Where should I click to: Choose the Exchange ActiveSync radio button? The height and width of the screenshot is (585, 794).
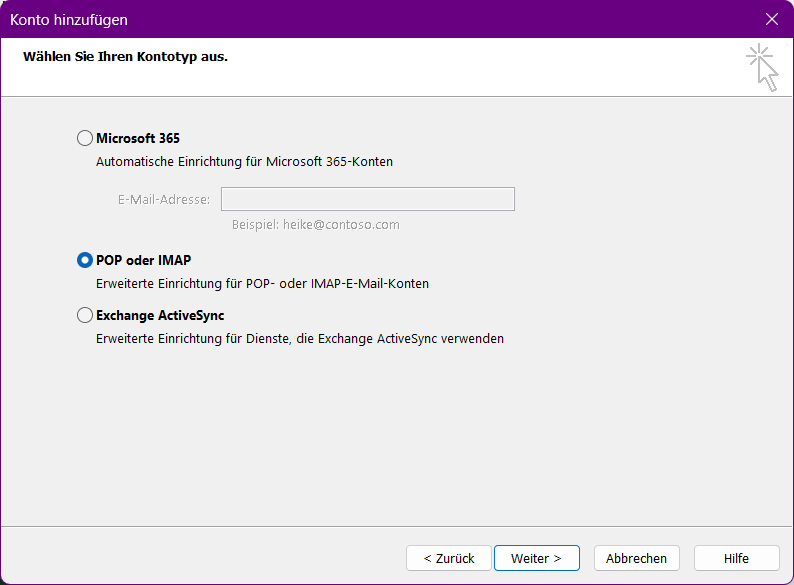(85, 315)
